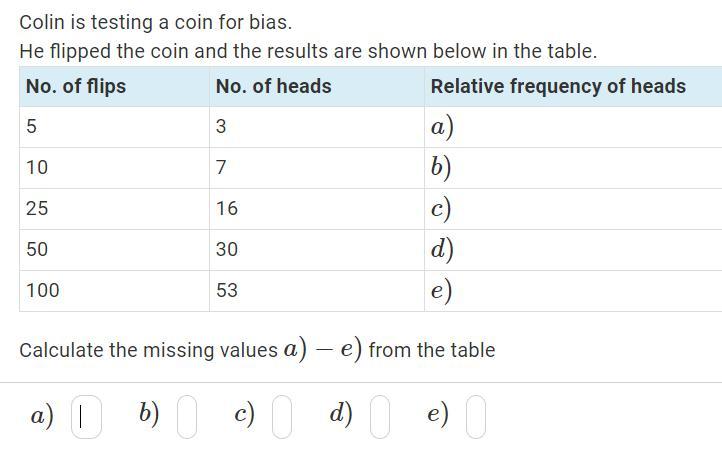Select the cell showing 50 flips
Screen dimensions: 722x461
pyautogui.click(x=37, y=249)
